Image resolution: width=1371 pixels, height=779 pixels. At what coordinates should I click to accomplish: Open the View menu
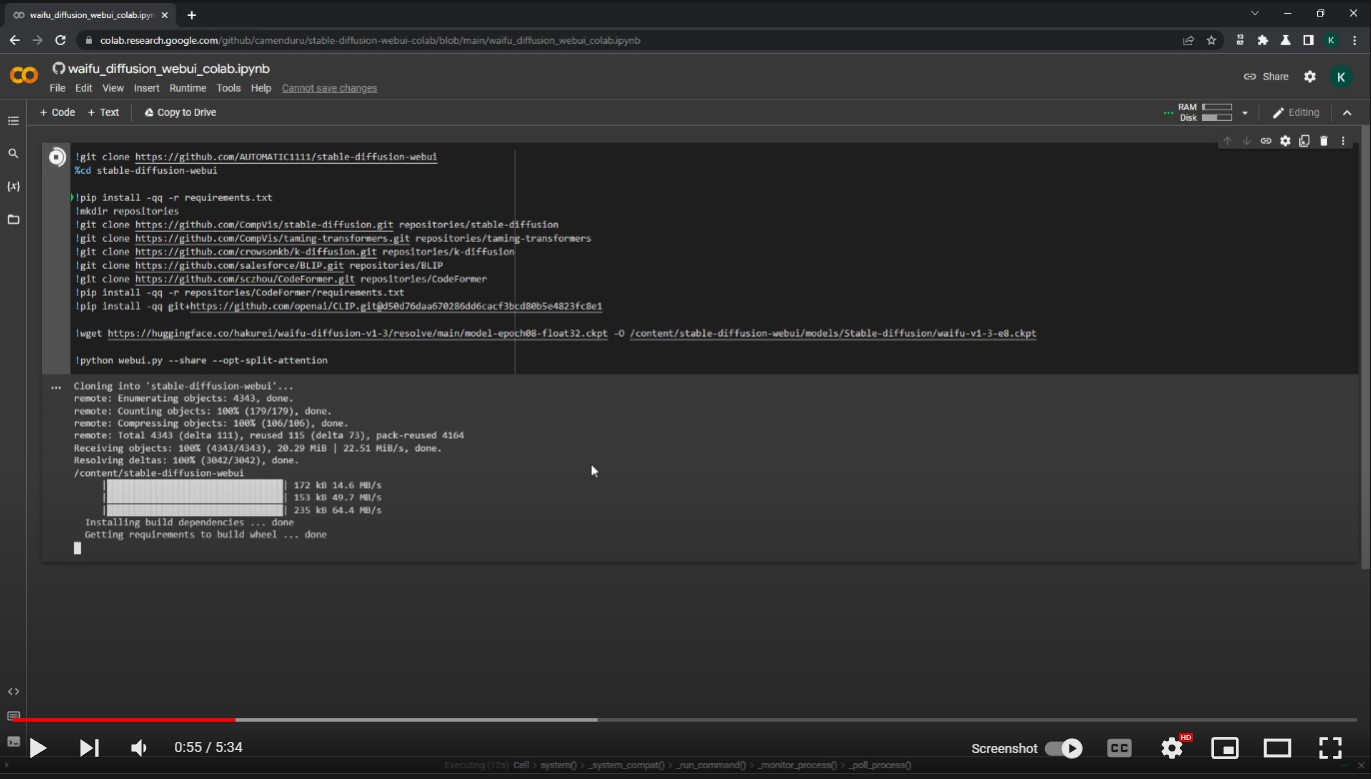coord(113,88)
